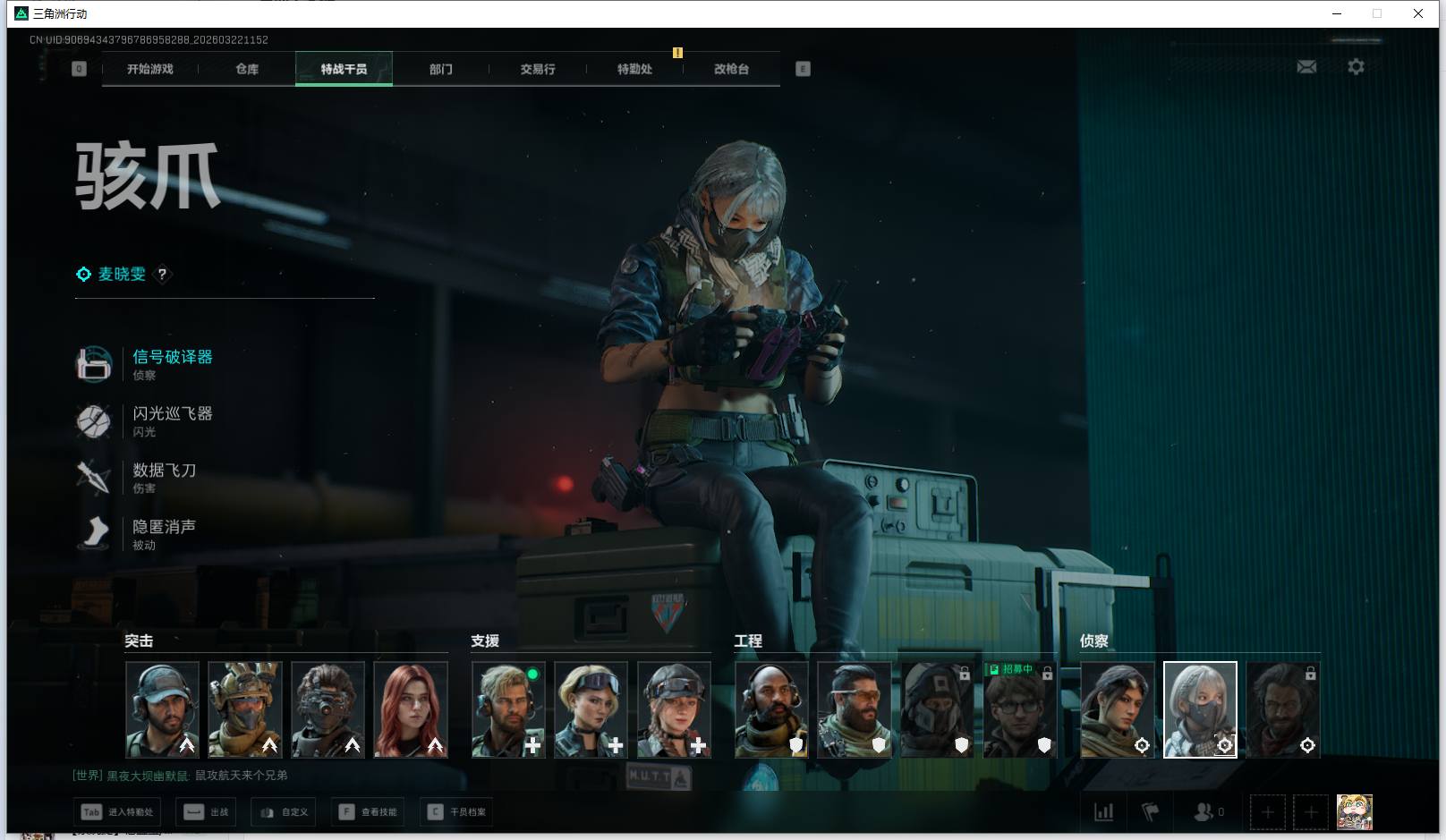The image size is (1446, 840).
Task: Click the first empty squad slot plus
Action: (x=1268, y=812)
